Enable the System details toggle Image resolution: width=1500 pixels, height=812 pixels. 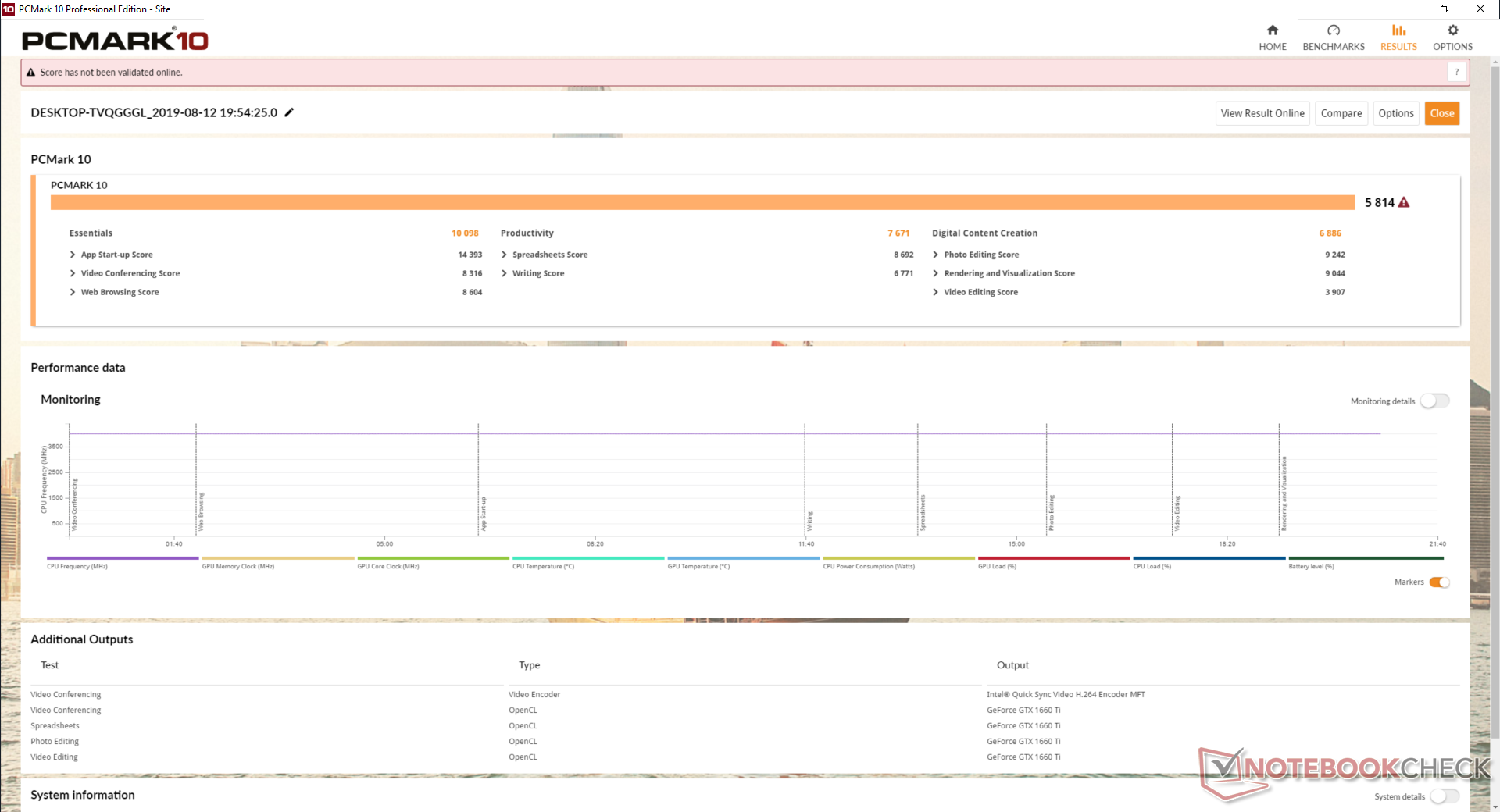pyautogui.click(x=1444, y=796)
